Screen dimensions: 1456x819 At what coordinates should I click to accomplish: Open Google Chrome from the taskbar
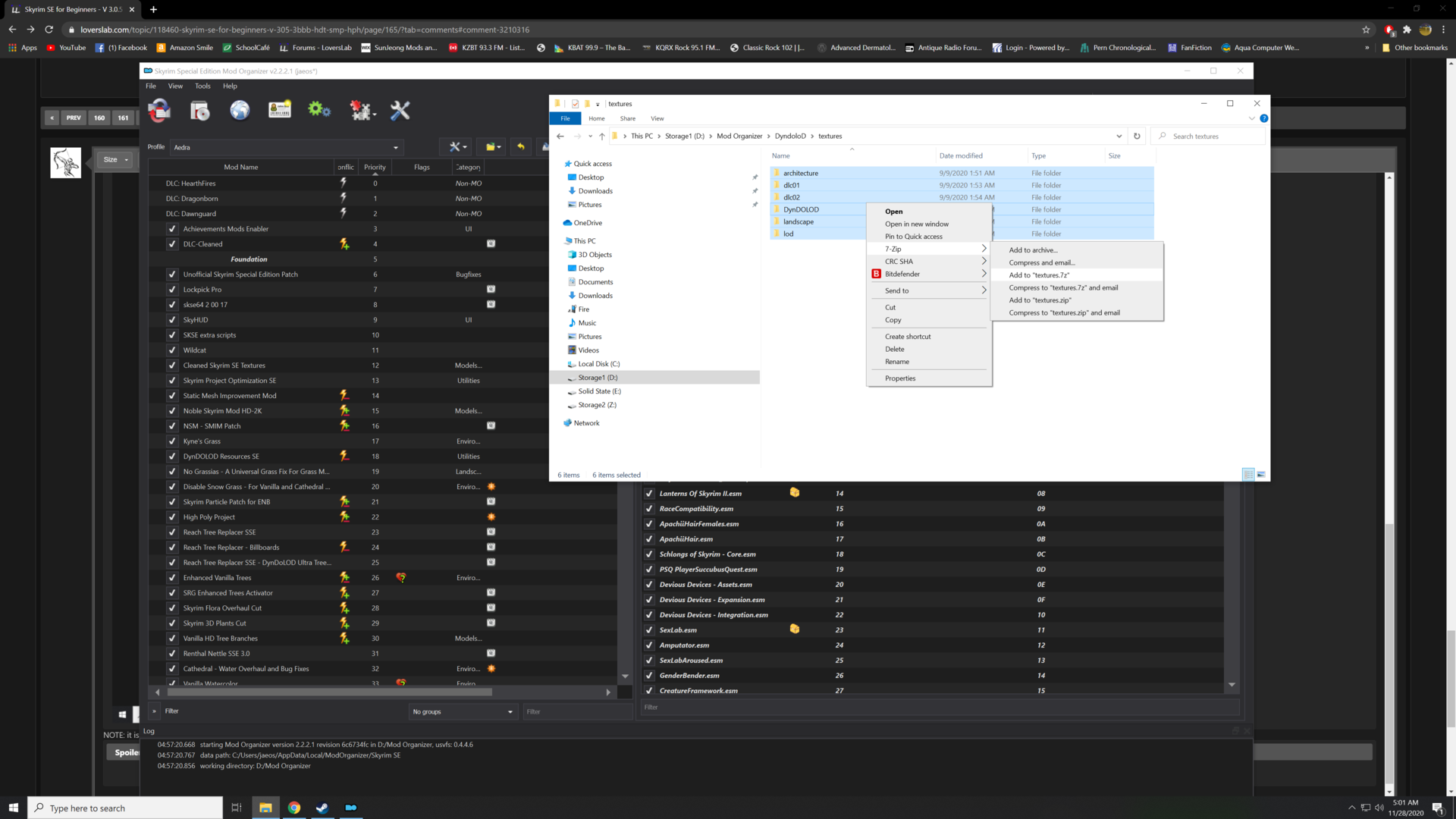[294, 808]
